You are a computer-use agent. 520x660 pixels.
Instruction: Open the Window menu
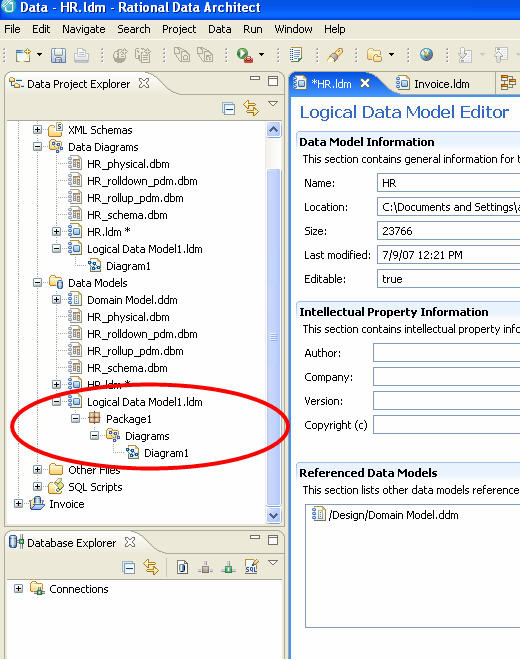pyautogui.click(x=293, y=29)
